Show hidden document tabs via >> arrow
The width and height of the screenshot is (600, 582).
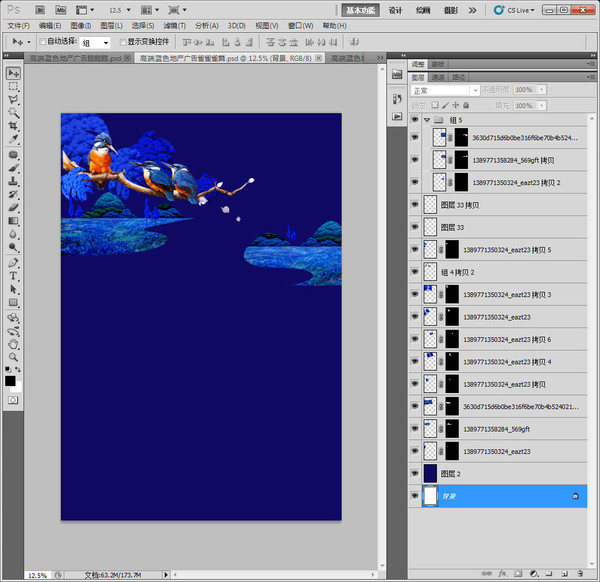click(380, 58)
